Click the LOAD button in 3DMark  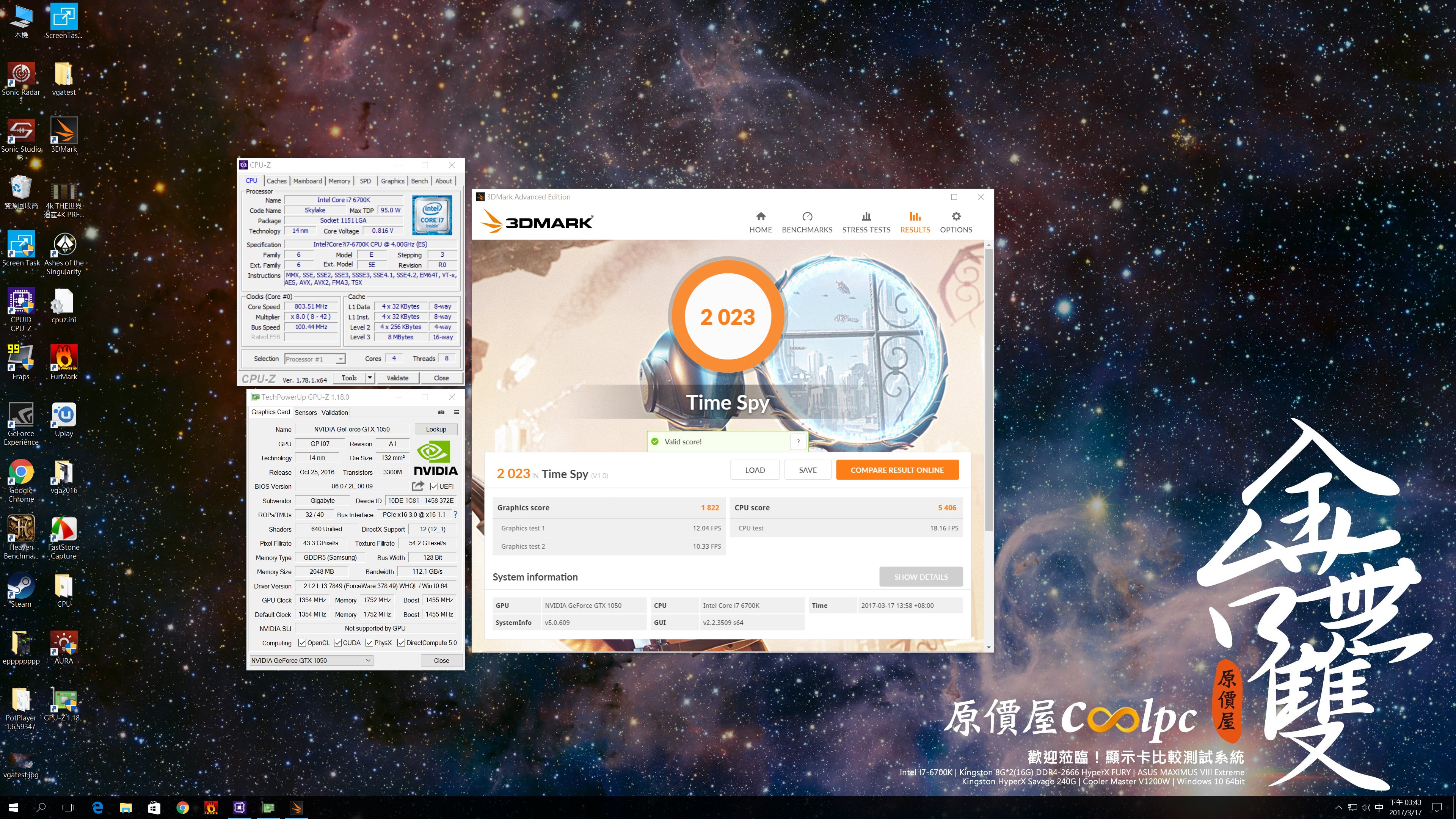click(755, 470)
